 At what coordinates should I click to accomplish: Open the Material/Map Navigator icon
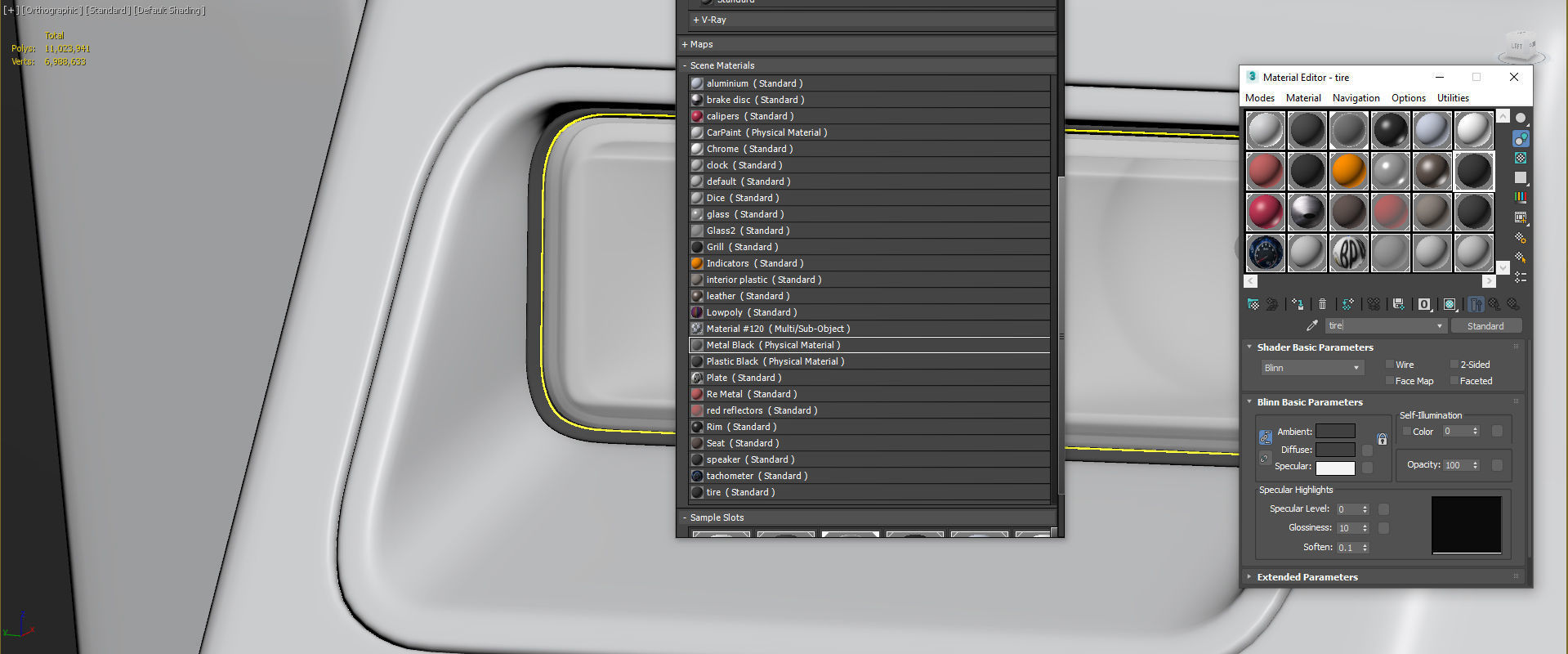click(1521, 277)
